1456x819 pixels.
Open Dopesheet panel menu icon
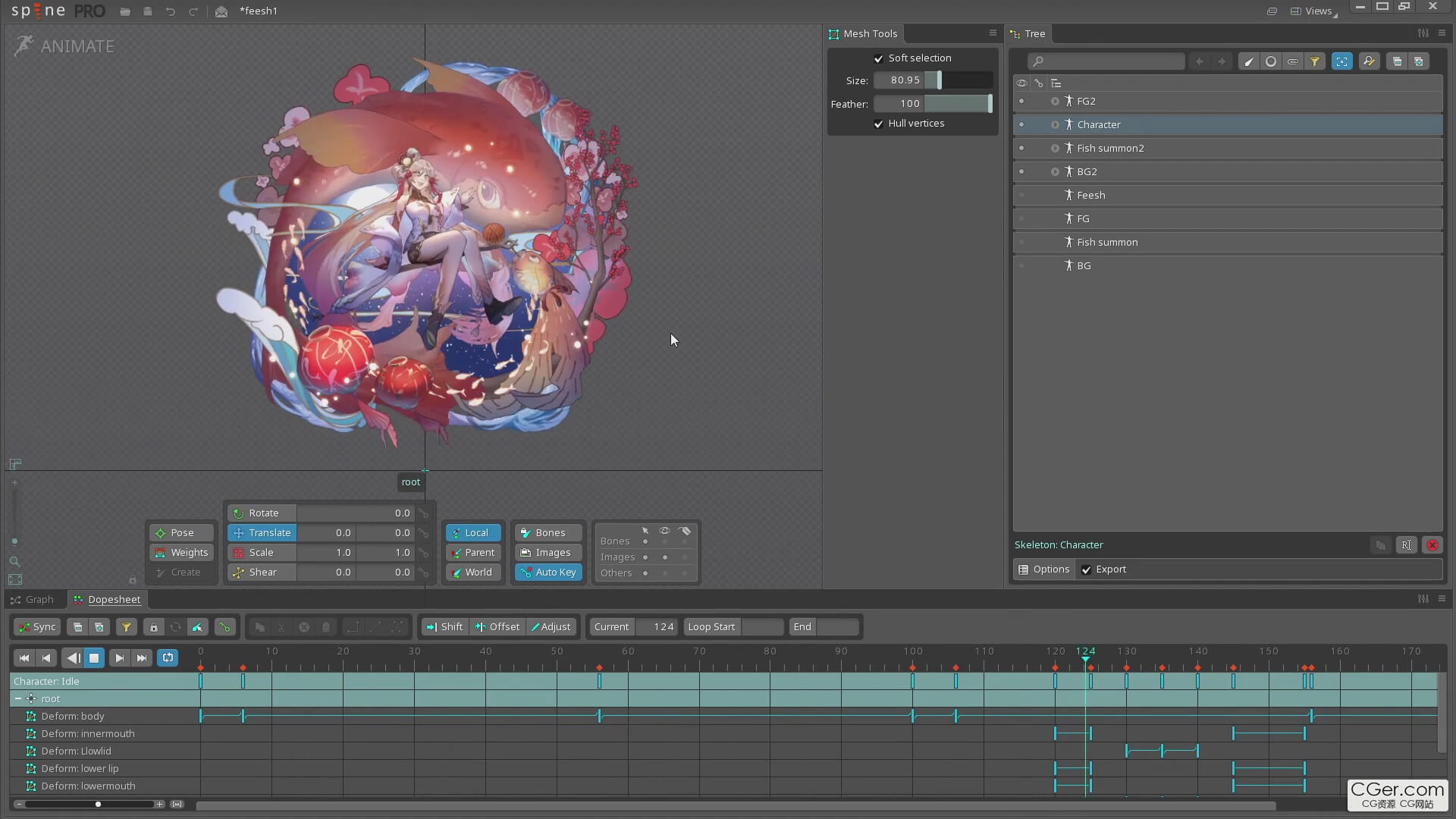(1442, 599)
